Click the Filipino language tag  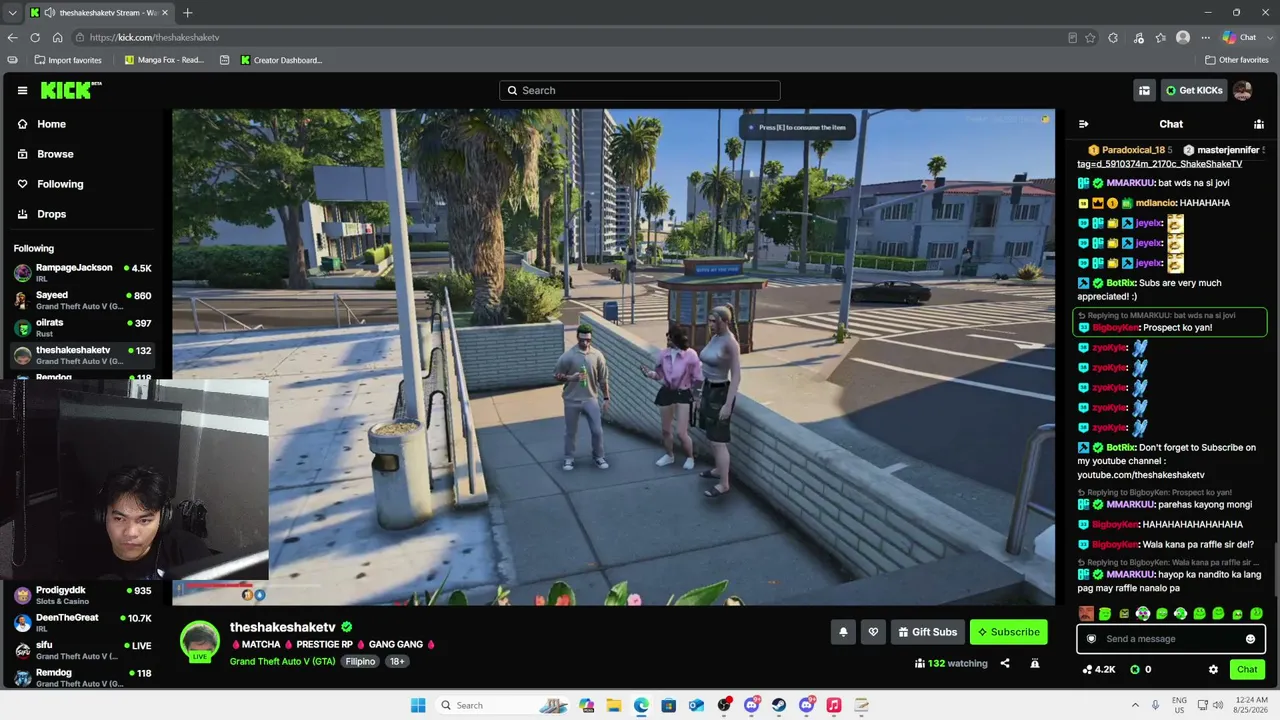pos(360,662)
